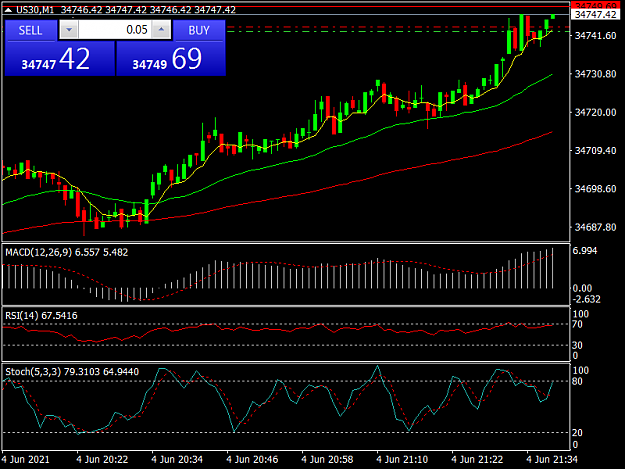Screen dimensions: 625x469
Task: Decrease lot volume with the down arrow
Action: point(69,30)
